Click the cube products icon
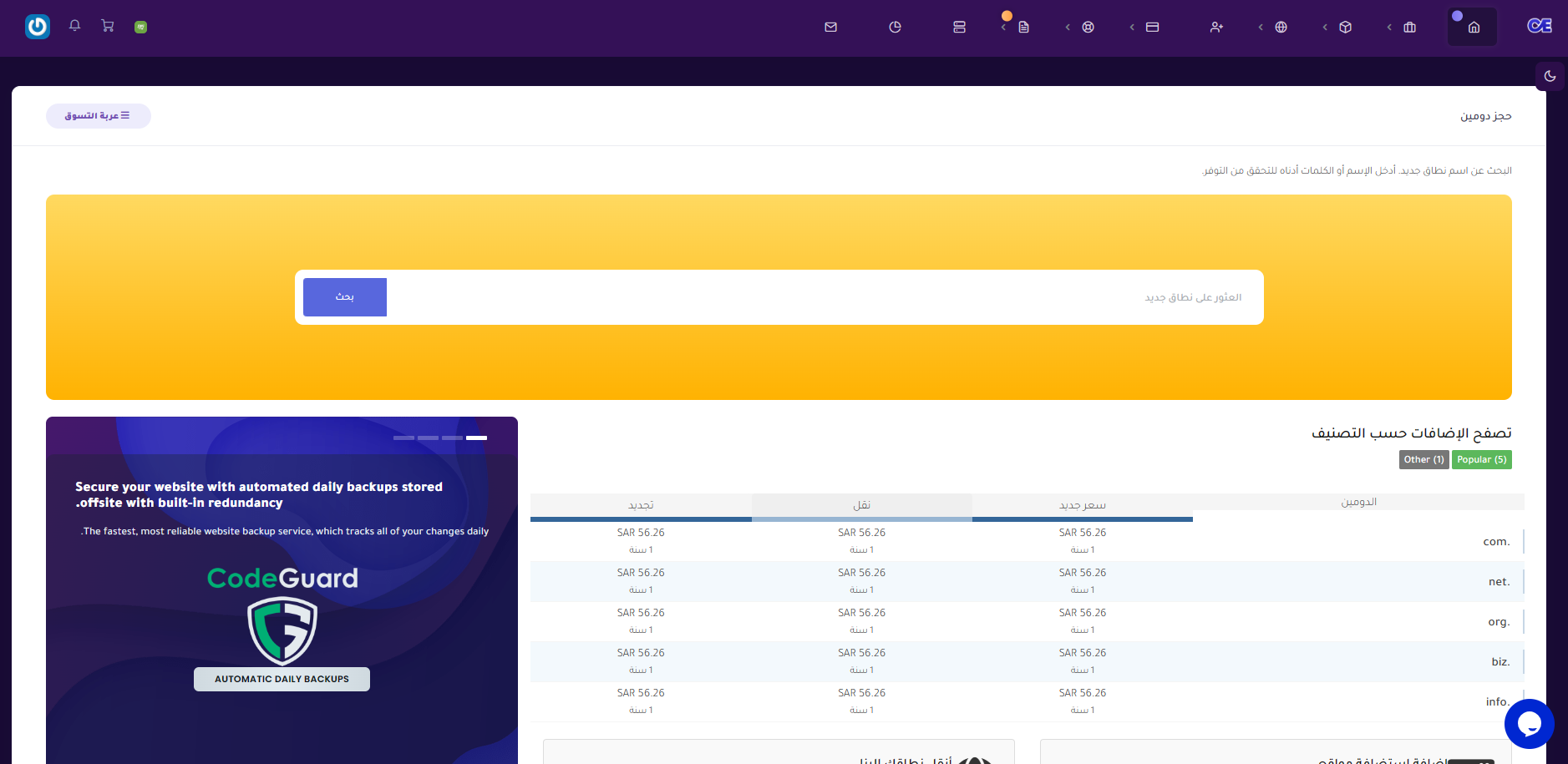Screen dimensions: 1568x764 click(x=1345, y=27)
